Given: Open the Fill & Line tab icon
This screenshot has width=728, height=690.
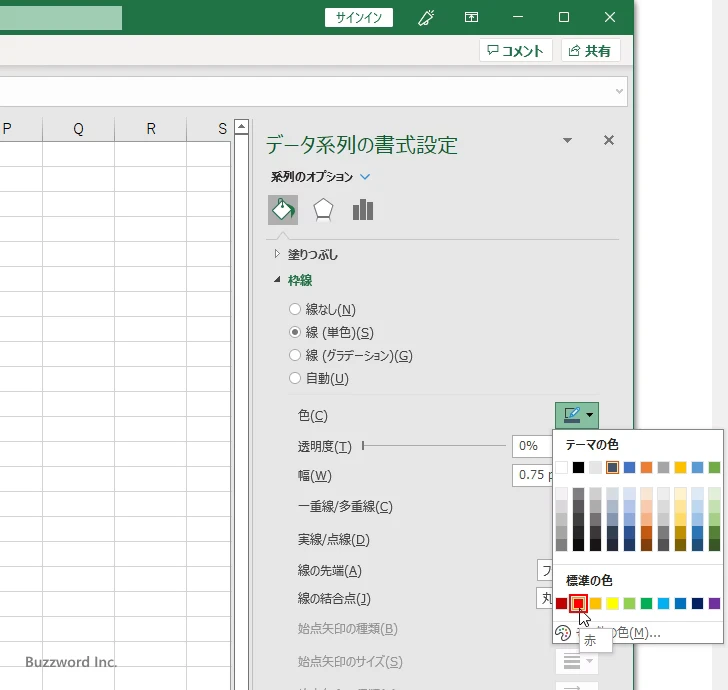Looking at the screenshot, I should point(283,210).
